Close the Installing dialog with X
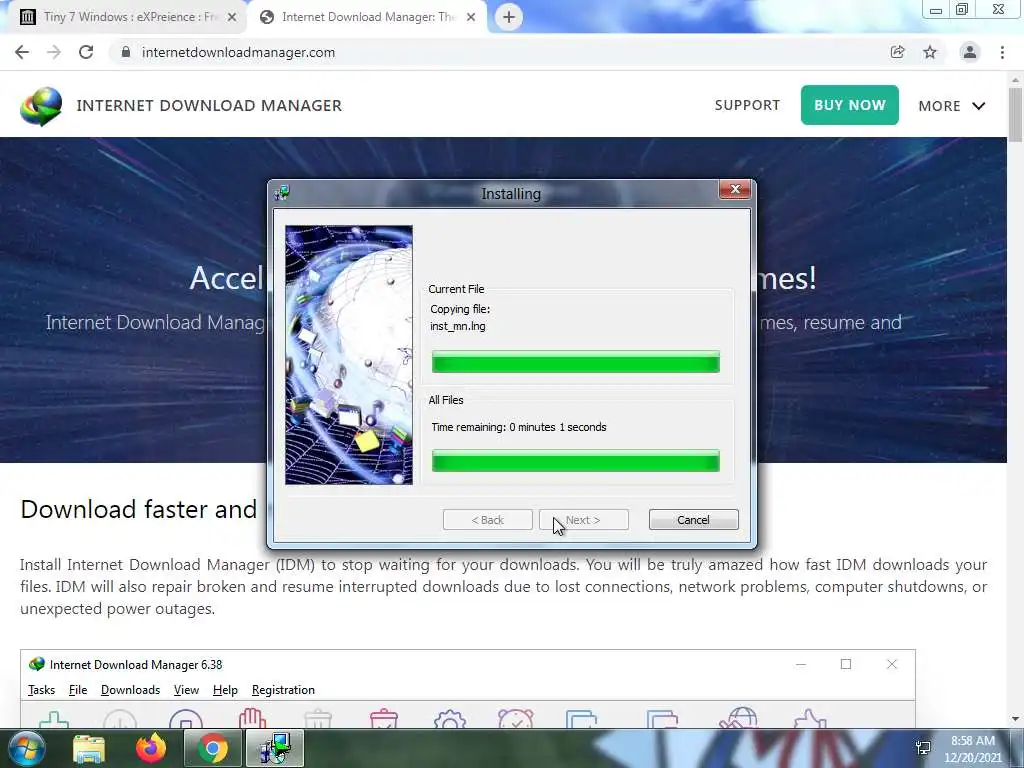The height and width of the screenshot is (768, 1024). pos(735,189)
